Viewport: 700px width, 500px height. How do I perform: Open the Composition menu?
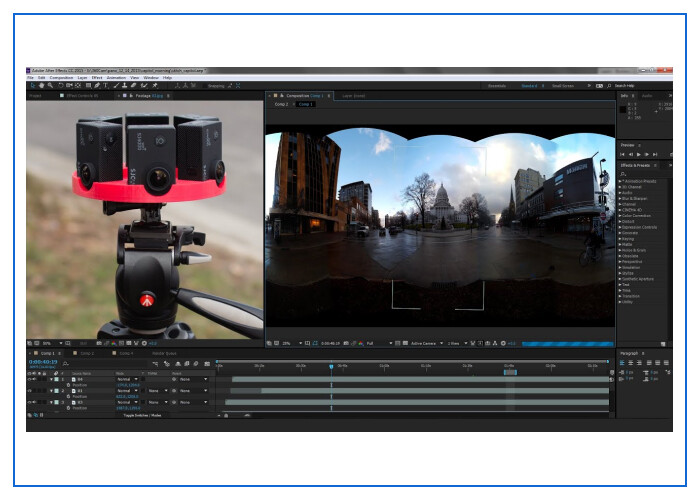(61, 78)
